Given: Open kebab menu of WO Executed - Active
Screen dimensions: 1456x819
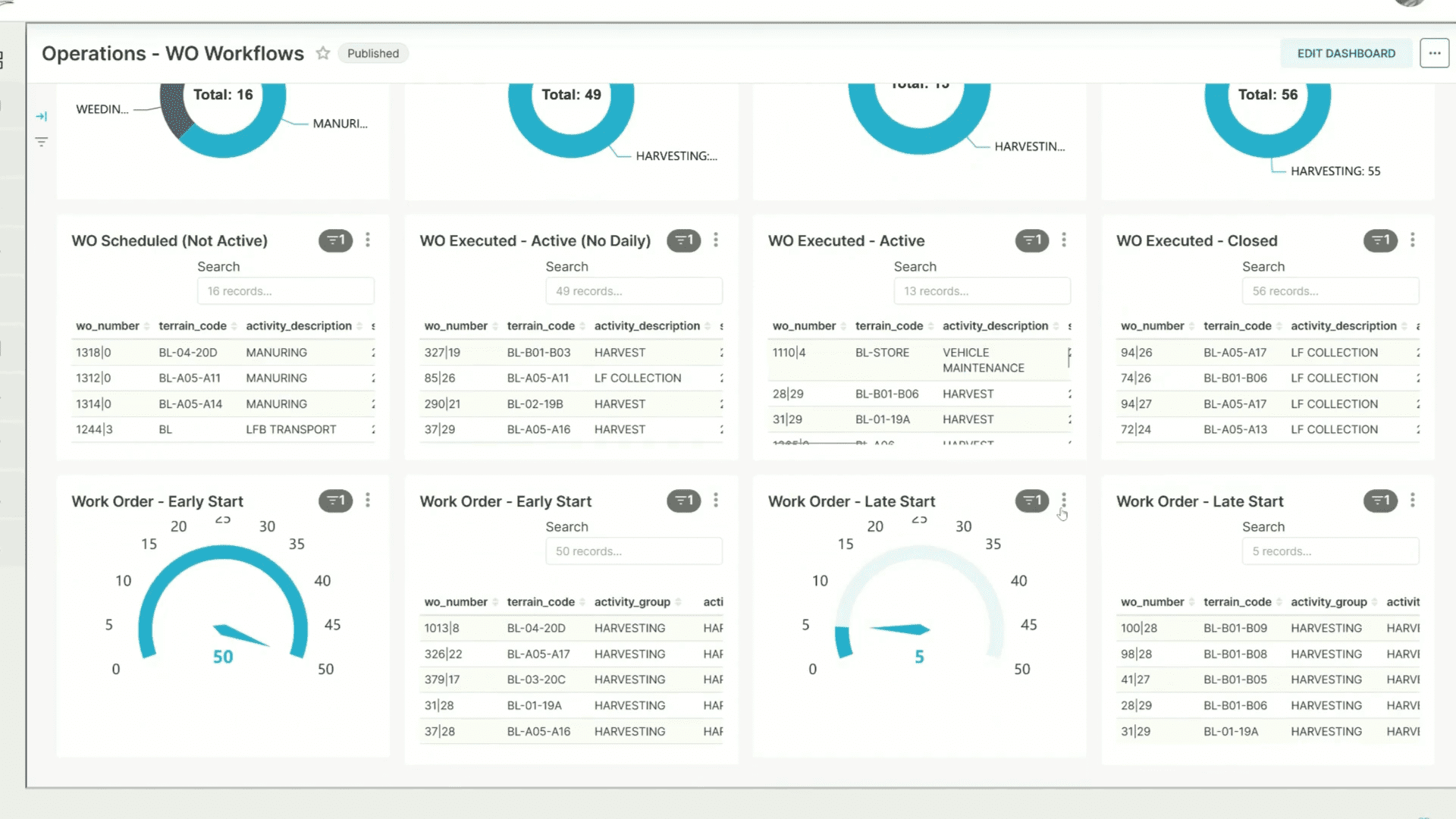Looking at the screenshot, I should click(x=1064, y=240).
